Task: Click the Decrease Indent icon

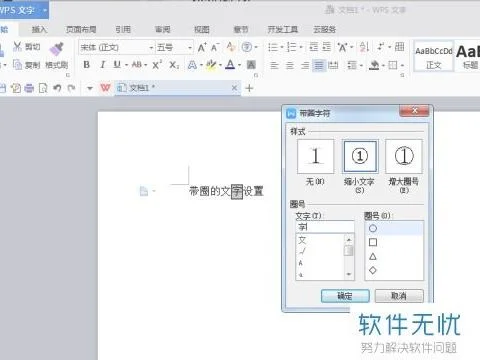Action: click(x=314, y=47)
